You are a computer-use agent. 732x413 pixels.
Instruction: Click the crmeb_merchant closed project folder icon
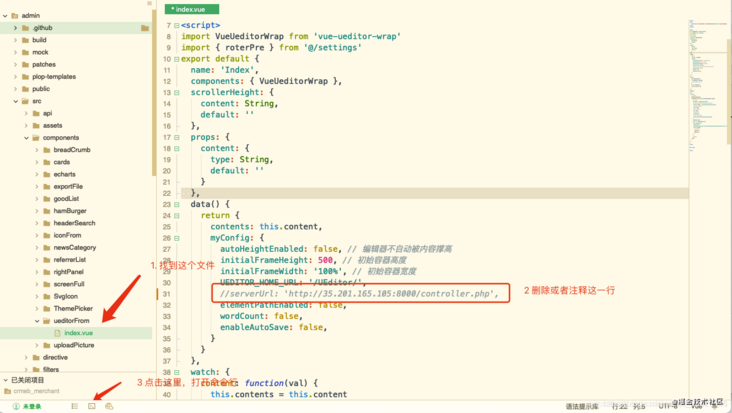click(7, 391)
